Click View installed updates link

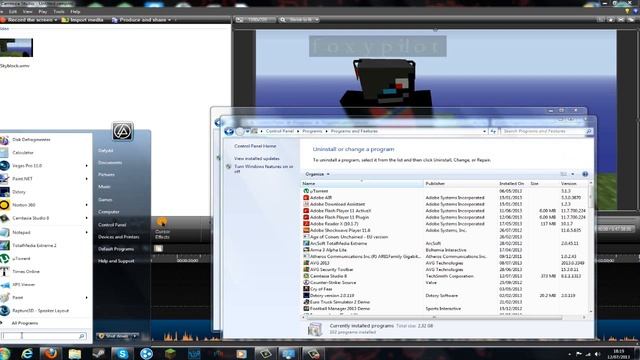click(x=257, y=158)
